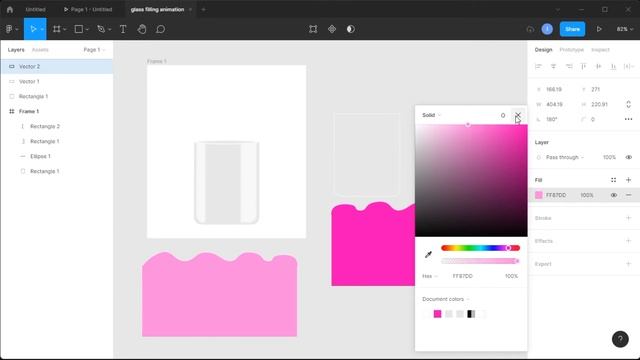The height and width of the screenshot is (360, 640).
Task: Click the user avatar icon
Action: coord(547,29)
